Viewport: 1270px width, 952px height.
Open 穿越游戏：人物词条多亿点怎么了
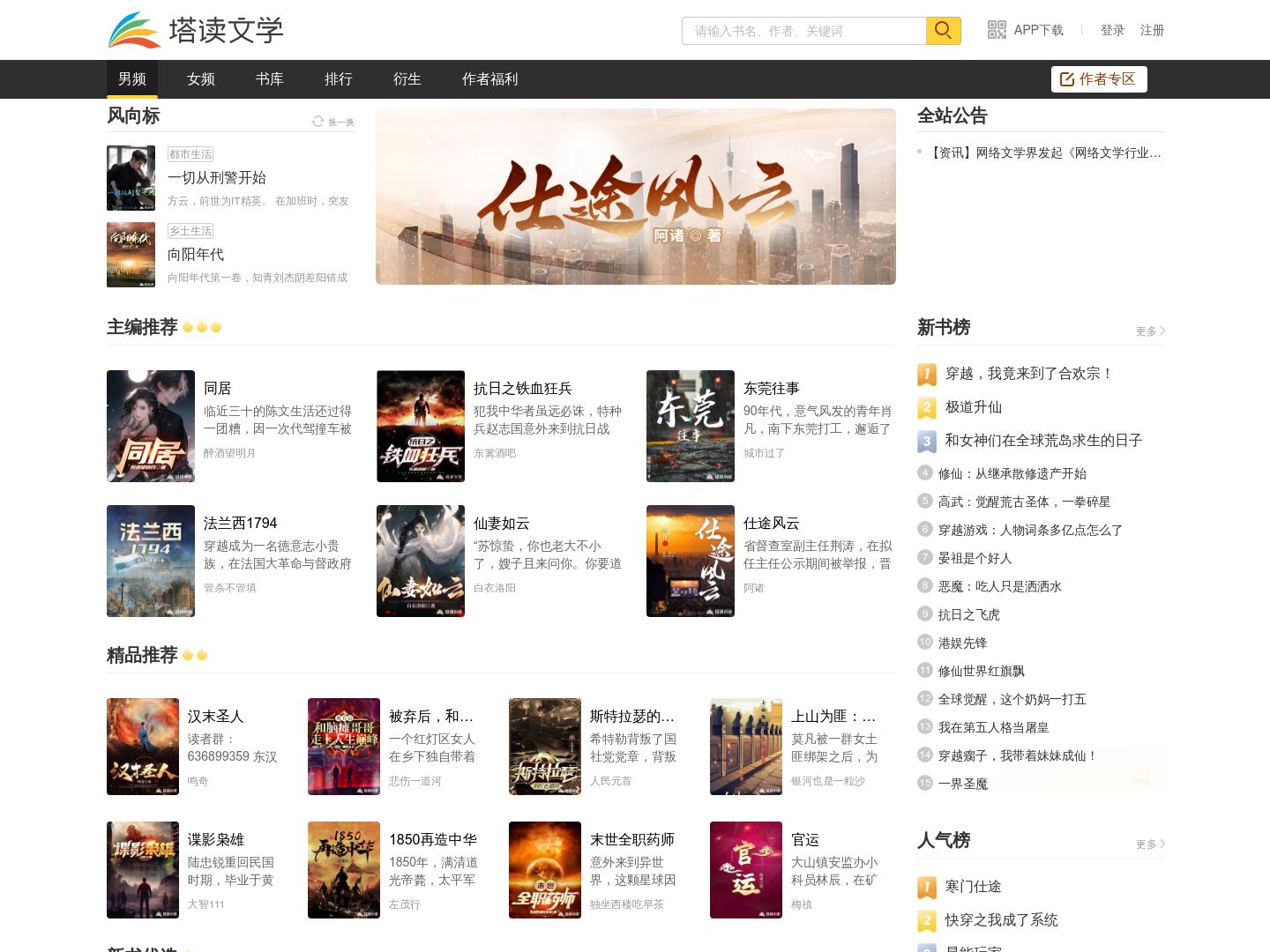coord(1030,530)
